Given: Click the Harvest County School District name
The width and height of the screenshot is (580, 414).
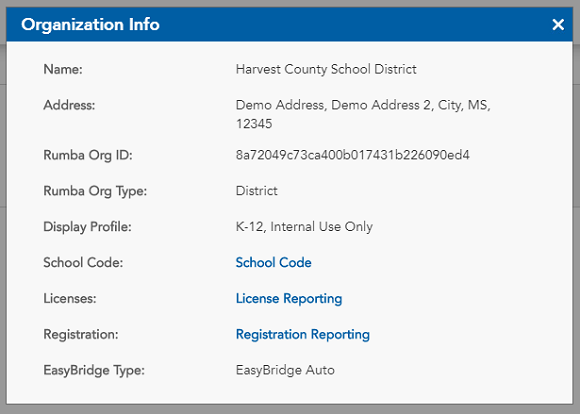Looking at the screenshot, I should click(x=326, y=69).
